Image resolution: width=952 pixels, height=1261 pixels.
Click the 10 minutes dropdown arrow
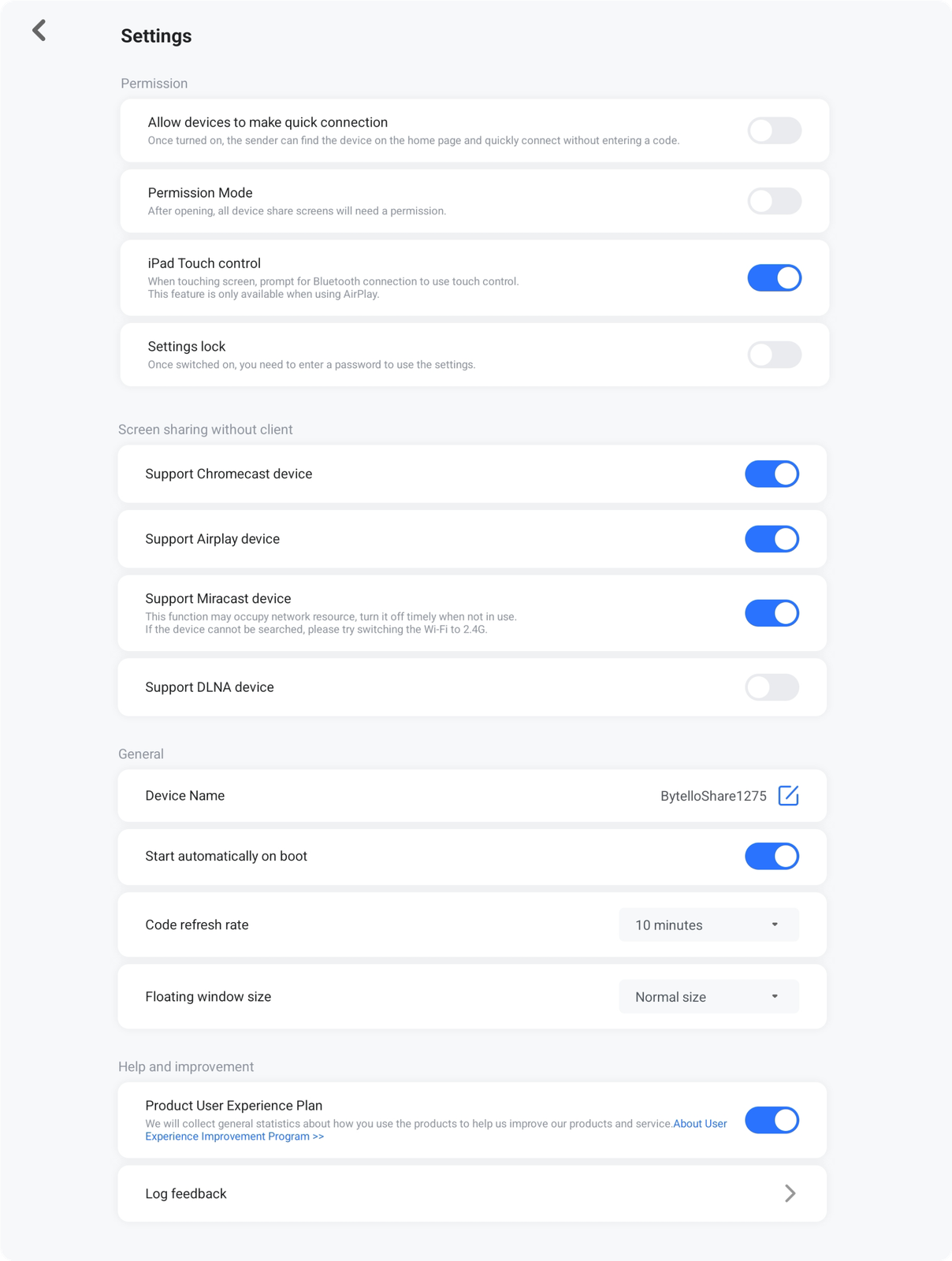click(x=775, y=924)
